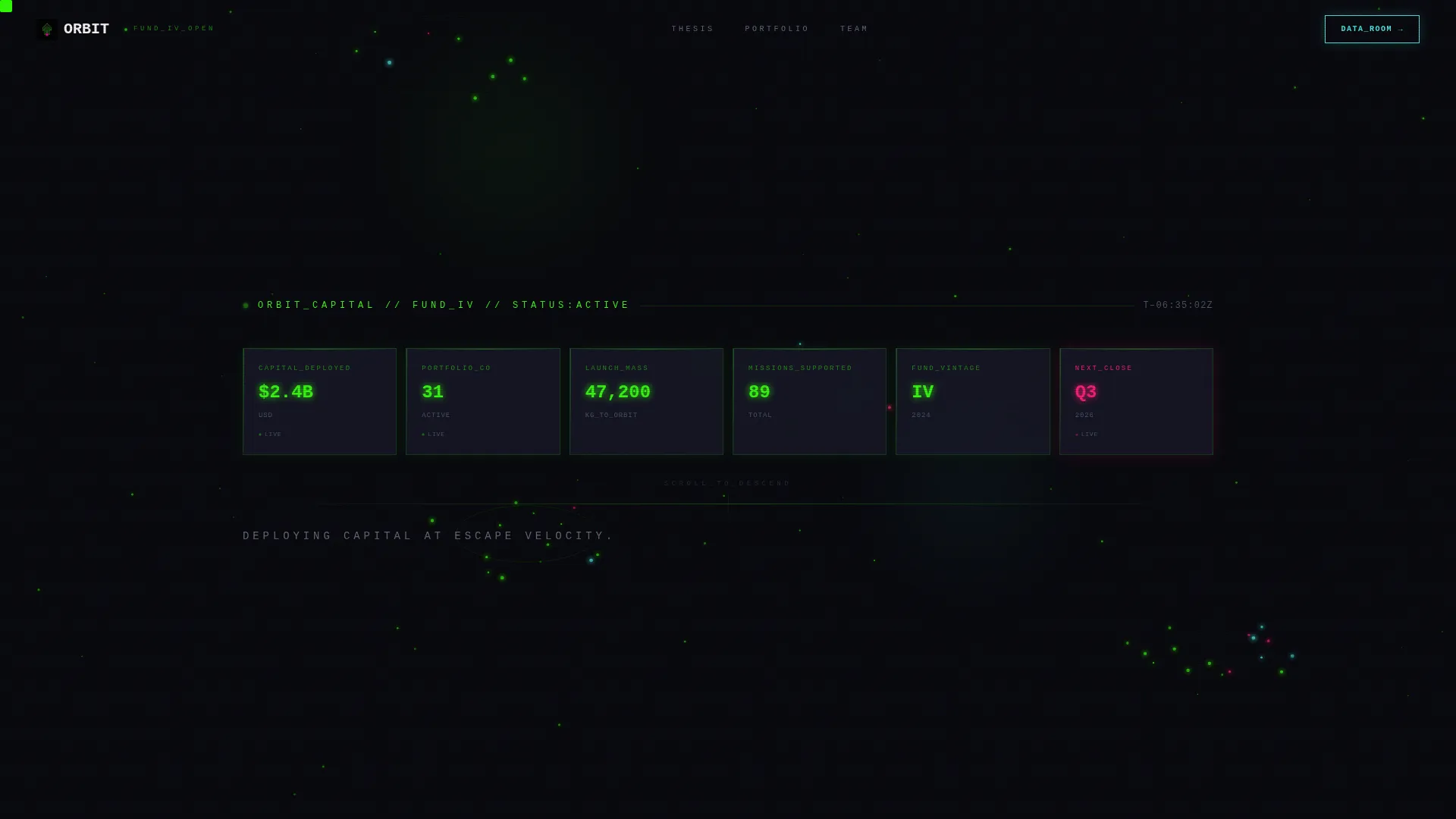This screenshot has width=1456, height=819.
Task: Click LIVE indicator on NEXT_CLOSE card
Action: (1086, 435)
